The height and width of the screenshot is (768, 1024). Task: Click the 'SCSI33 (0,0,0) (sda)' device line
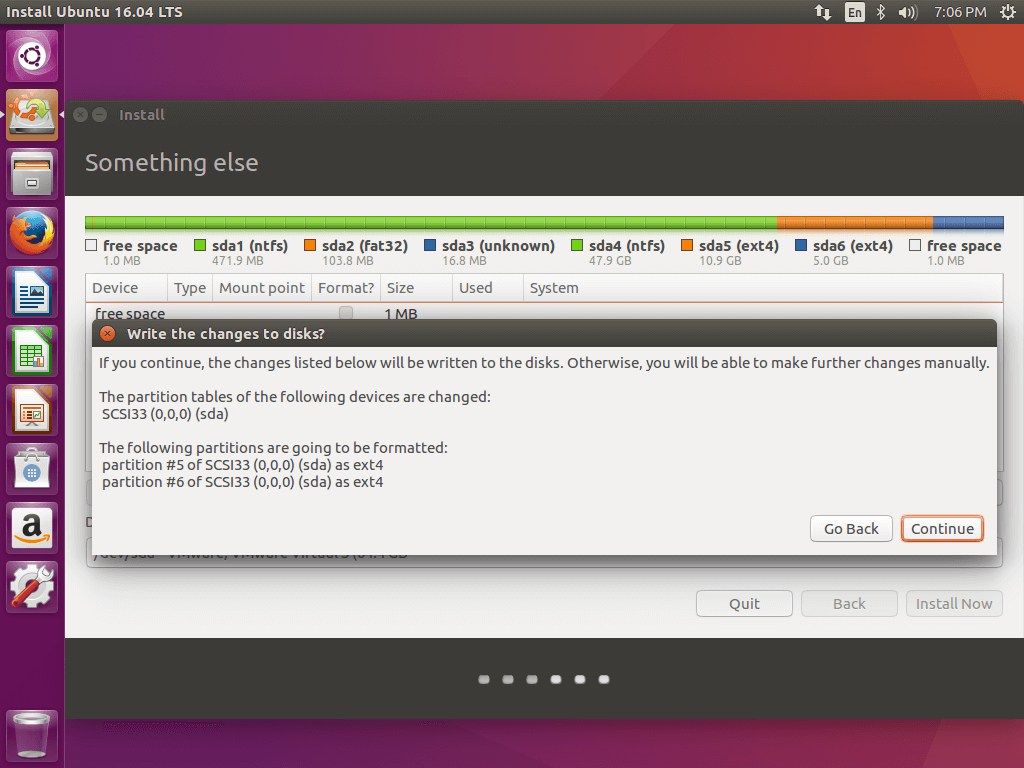[165, 414]
